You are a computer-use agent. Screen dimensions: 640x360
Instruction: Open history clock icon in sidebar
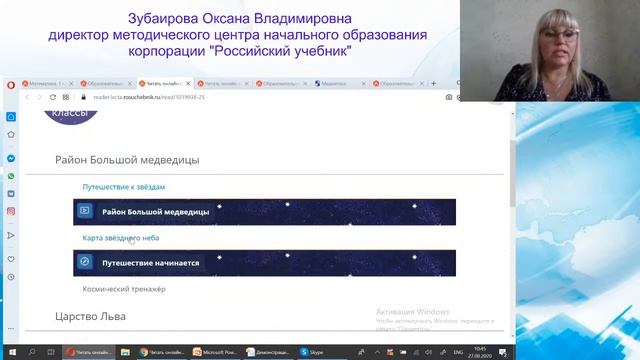pyautogui.click(x=11, y=277)
